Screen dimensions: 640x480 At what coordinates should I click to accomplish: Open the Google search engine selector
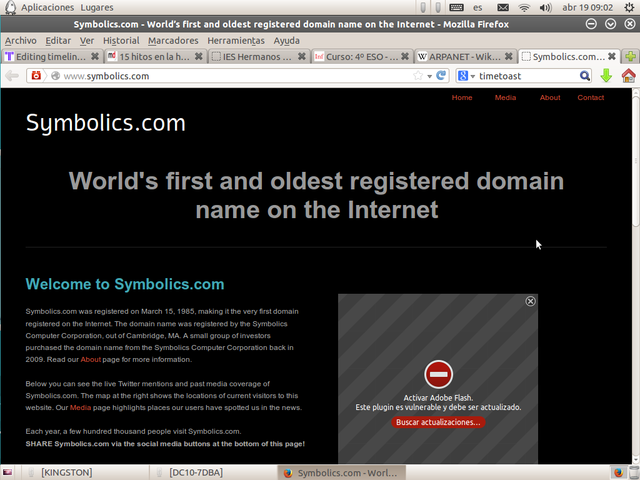[x=466, y=76]
